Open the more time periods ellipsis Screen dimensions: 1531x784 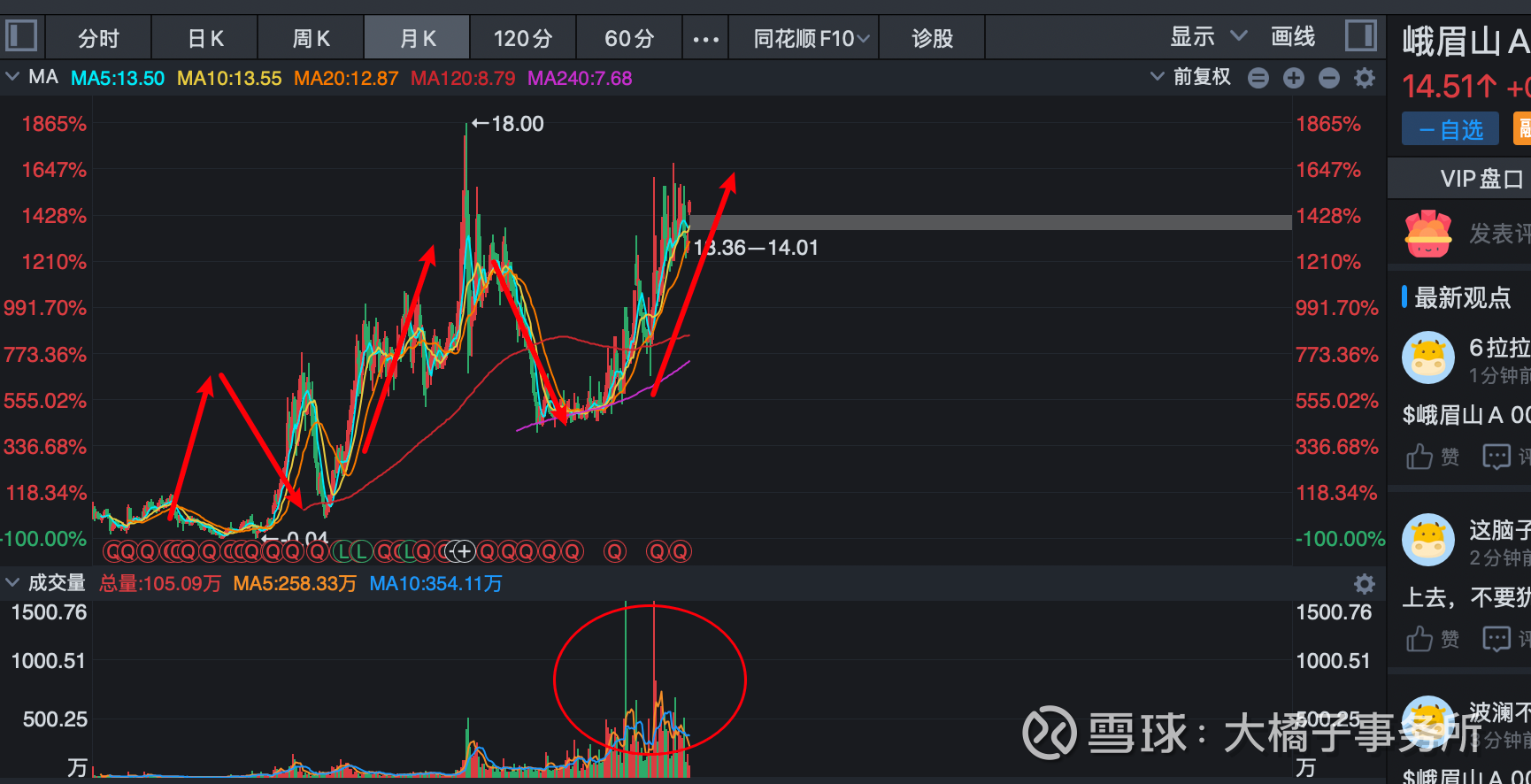(705, 39)
